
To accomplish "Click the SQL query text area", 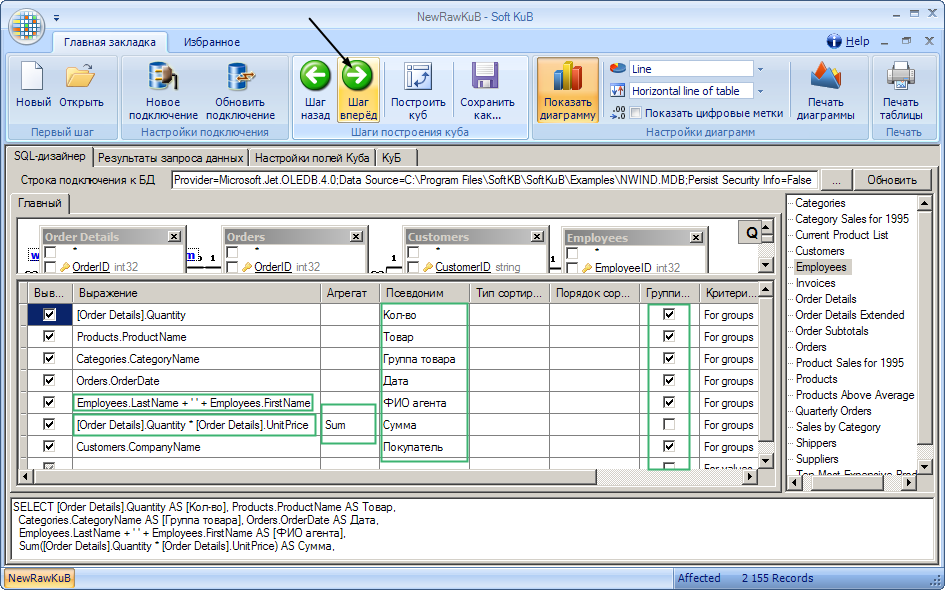I will point(472,529).
